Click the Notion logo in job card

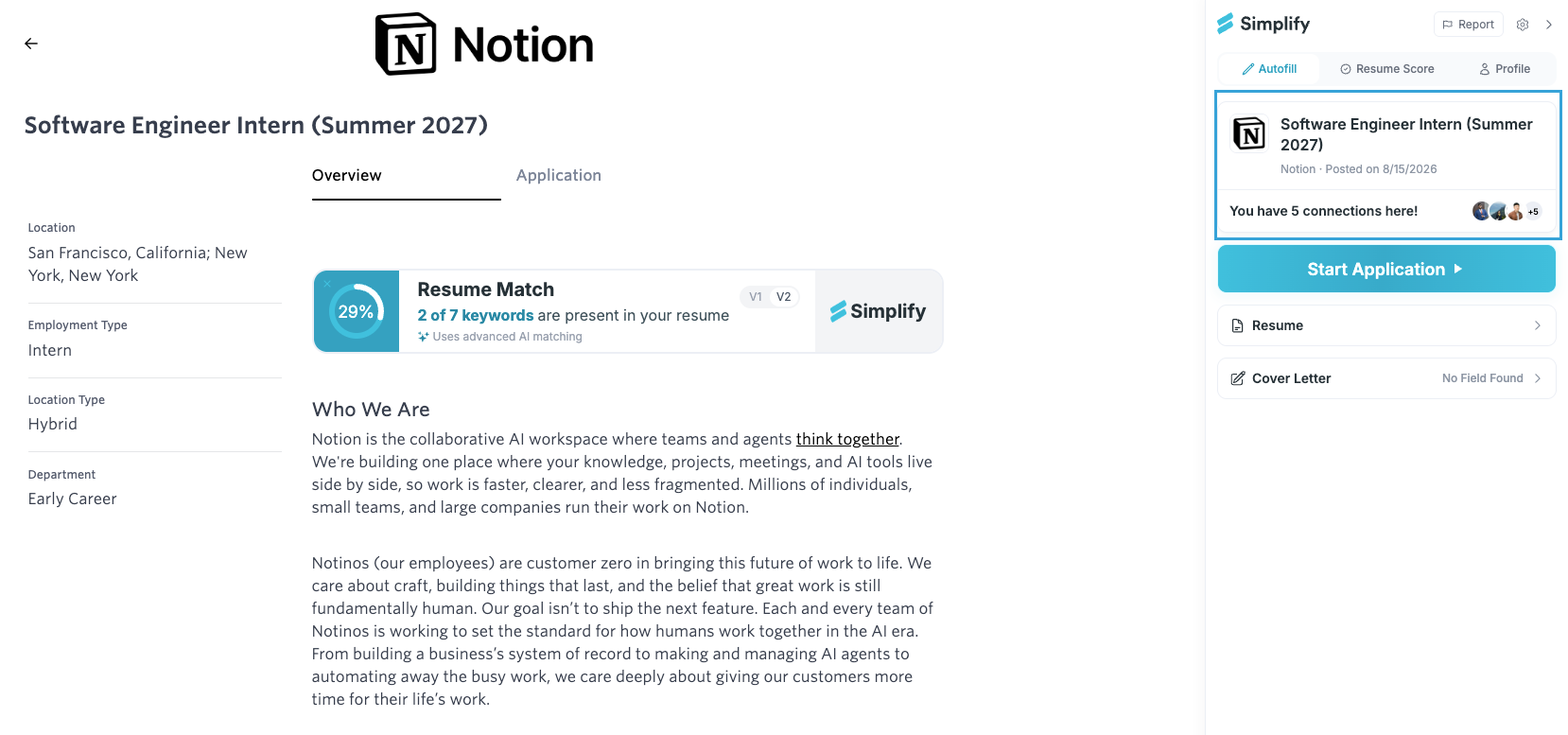click(x=1249, y=134)
